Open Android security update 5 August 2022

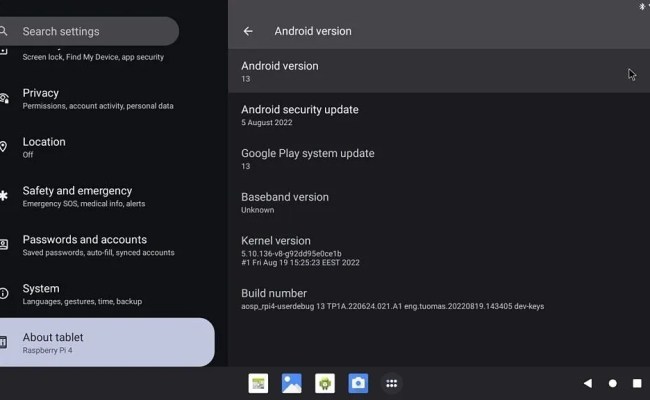click(x=439, y=115)
